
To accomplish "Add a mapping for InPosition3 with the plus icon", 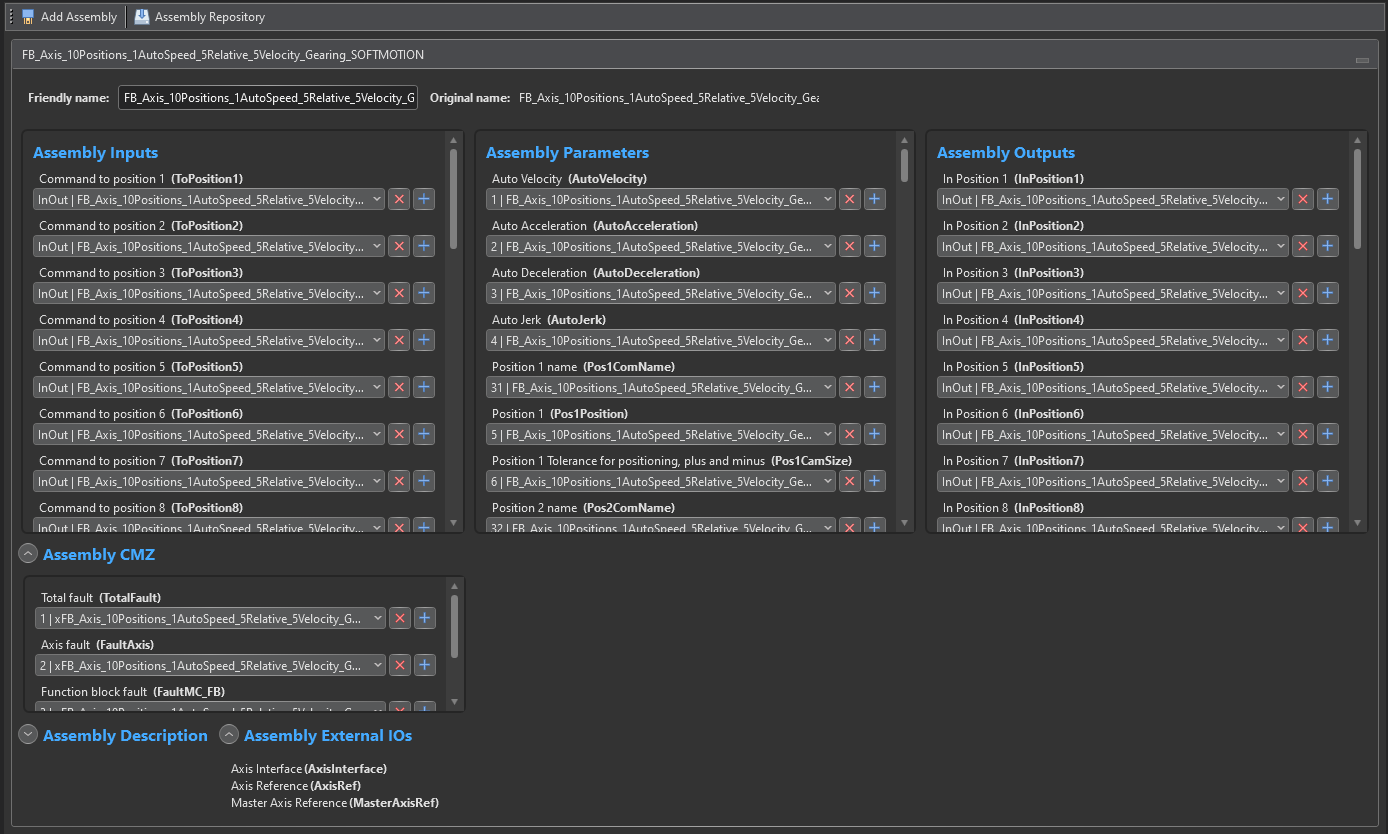I will 1328,293.
